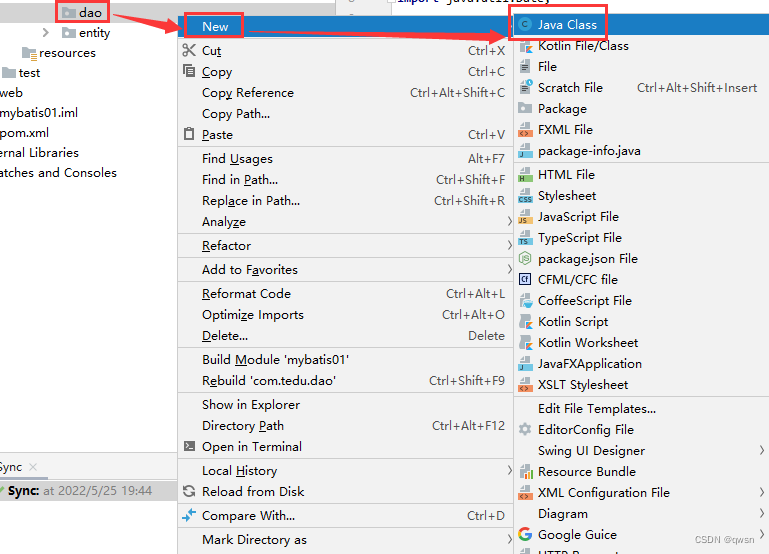Click the Paste clipboard icon
This screenshot has width=769, height=554.
(x=189, y=133)
